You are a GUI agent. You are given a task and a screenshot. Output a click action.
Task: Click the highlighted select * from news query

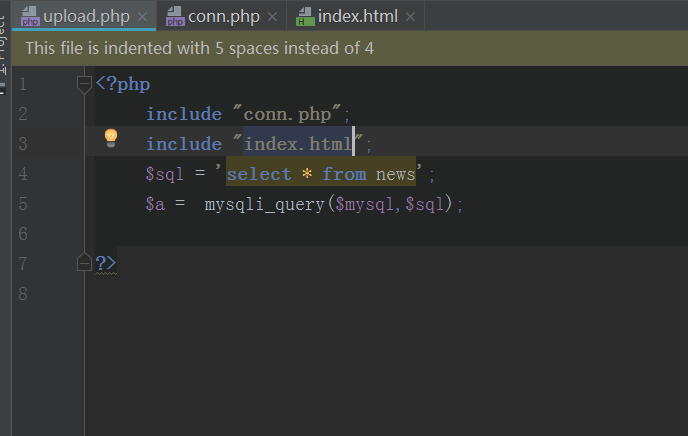coord(321,174)
